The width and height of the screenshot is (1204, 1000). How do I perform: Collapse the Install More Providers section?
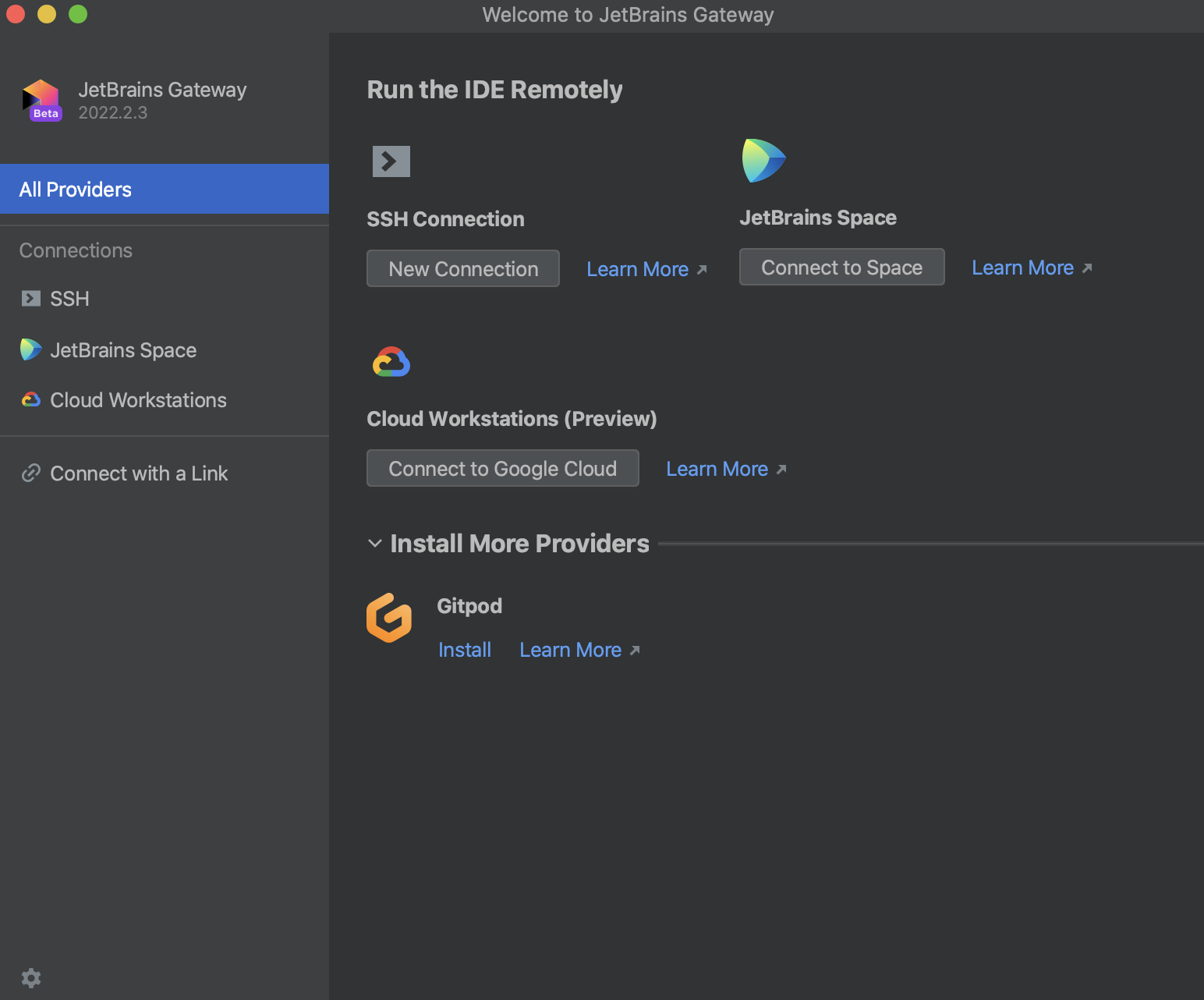375,544
